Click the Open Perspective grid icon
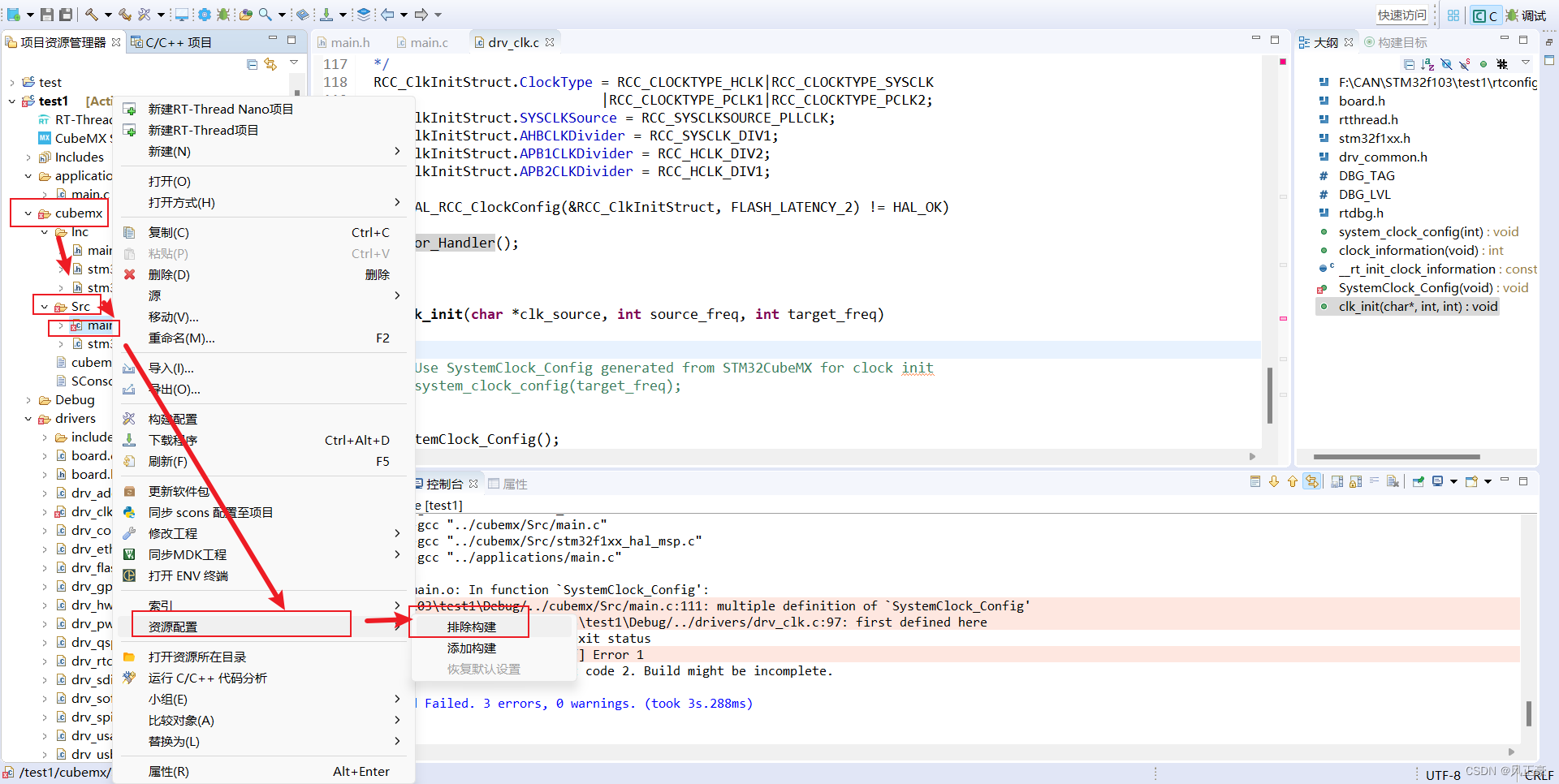The image size is (1559, 784). click(1453, 15)
